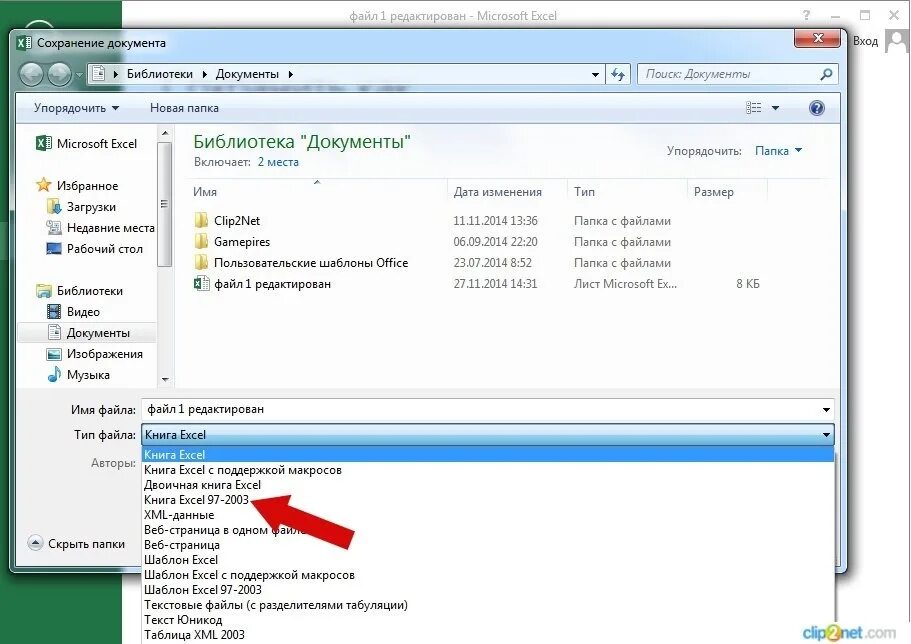
Task: Expand breadcrumb arrow after Документы
Action: [290, 74]
